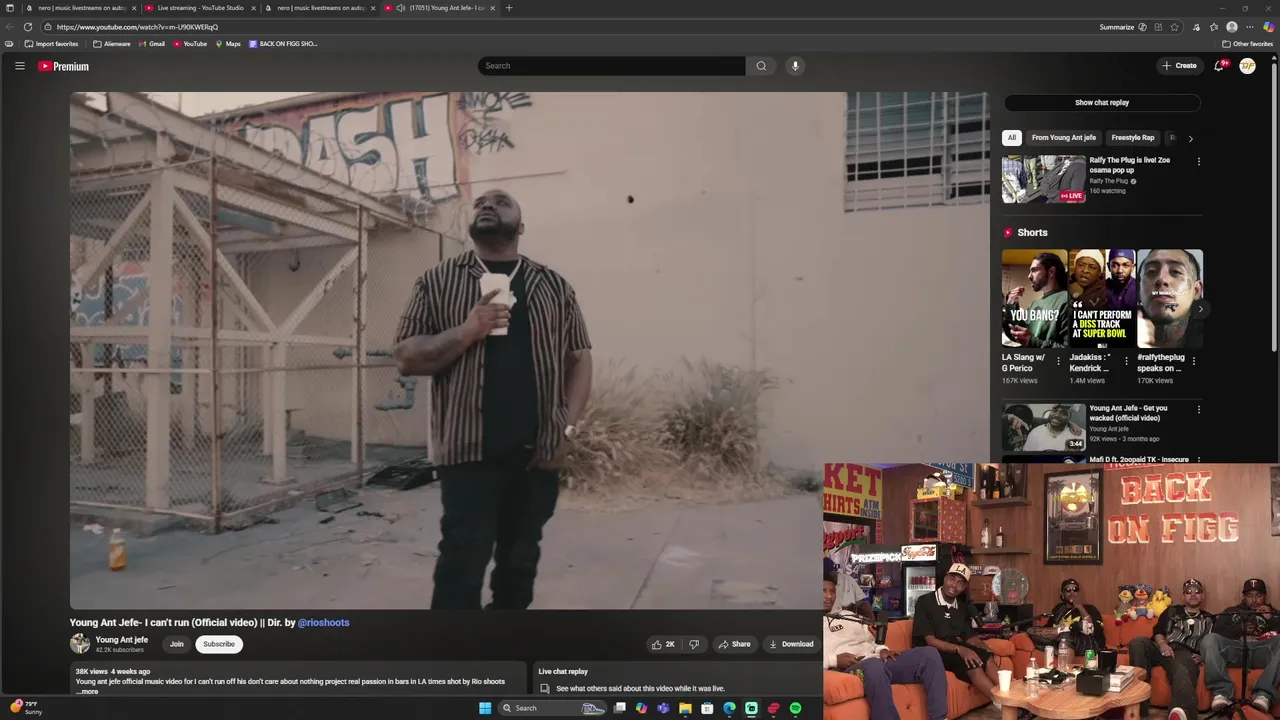The image size is (1280, 720).
Task: Open Microsoft Teams from taskbar
Action: point(663,708)
